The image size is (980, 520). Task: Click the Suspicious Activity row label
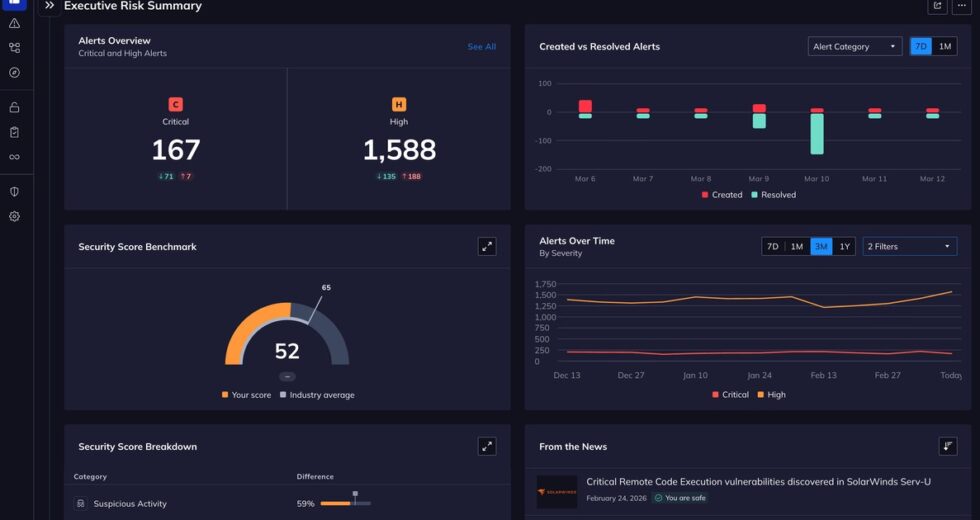[130, 504]
